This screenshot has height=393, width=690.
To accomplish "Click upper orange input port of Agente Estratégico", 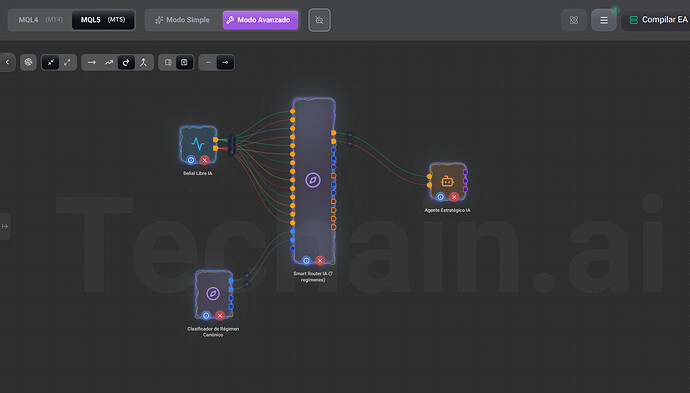I will 429,176.
